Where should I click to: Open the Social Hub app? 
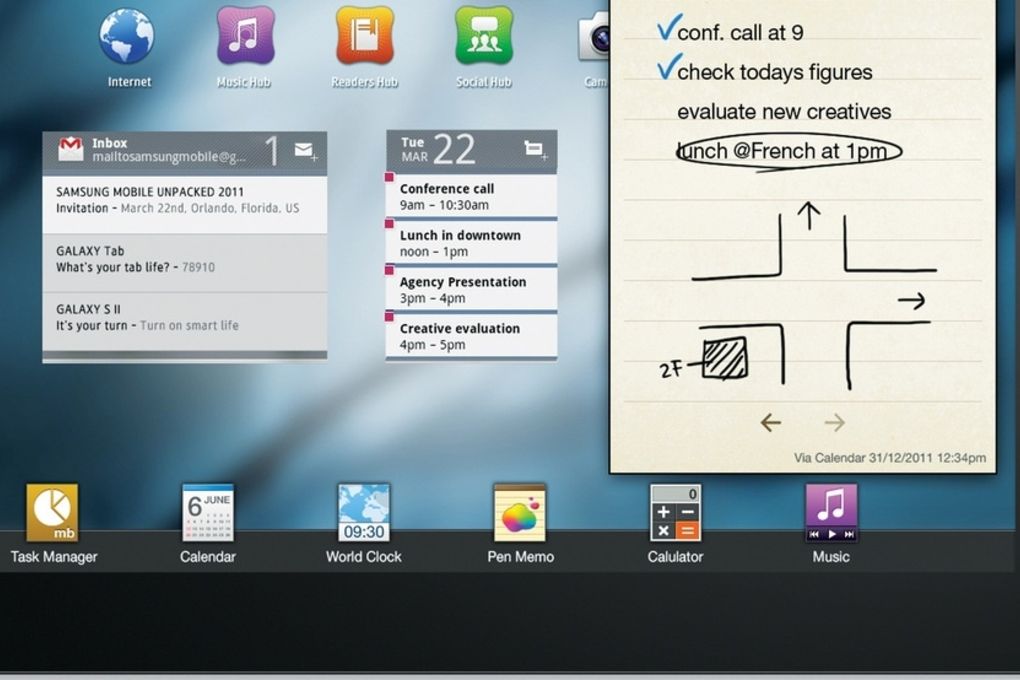[484, 36]
